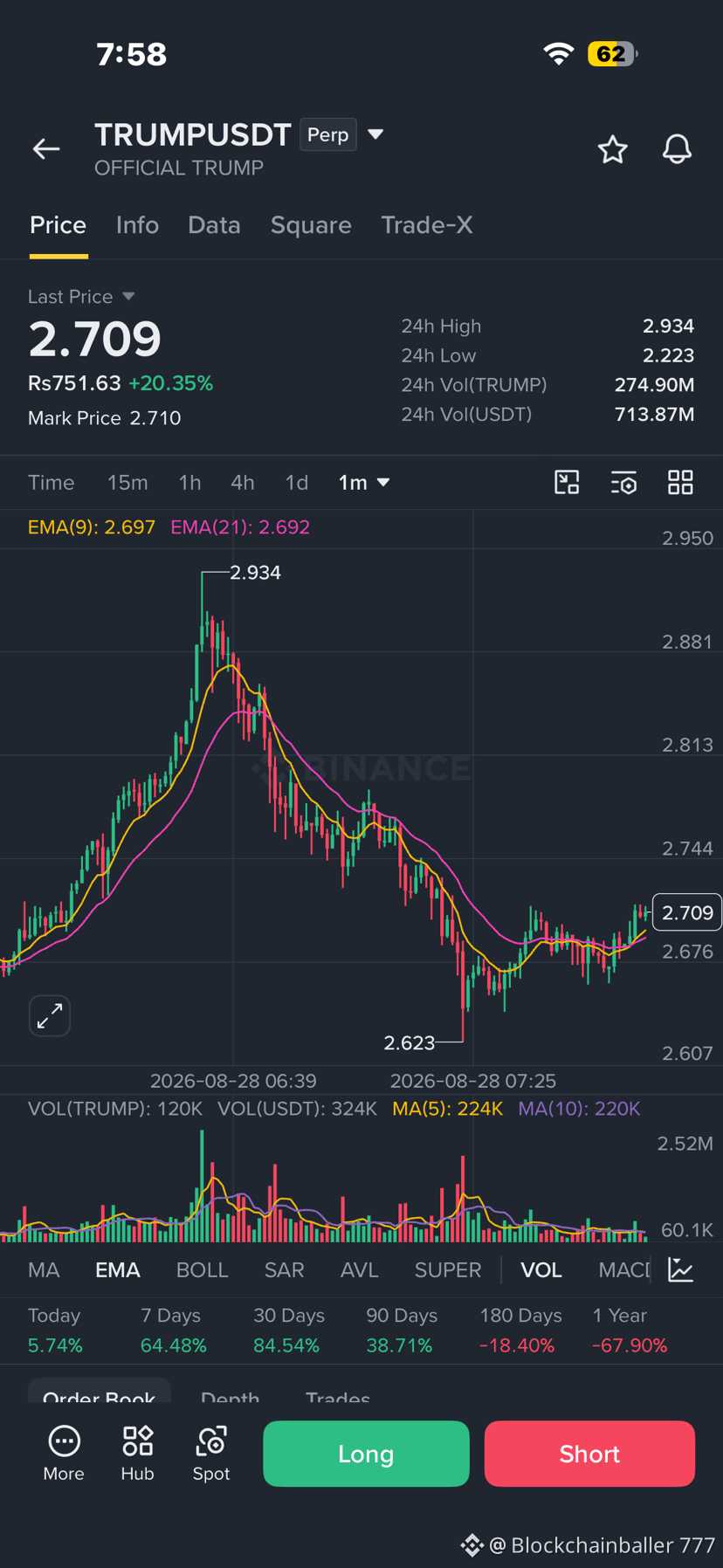723x1568 pixels.
Task: Select the Time chart view
Action: tap(52, 482)
